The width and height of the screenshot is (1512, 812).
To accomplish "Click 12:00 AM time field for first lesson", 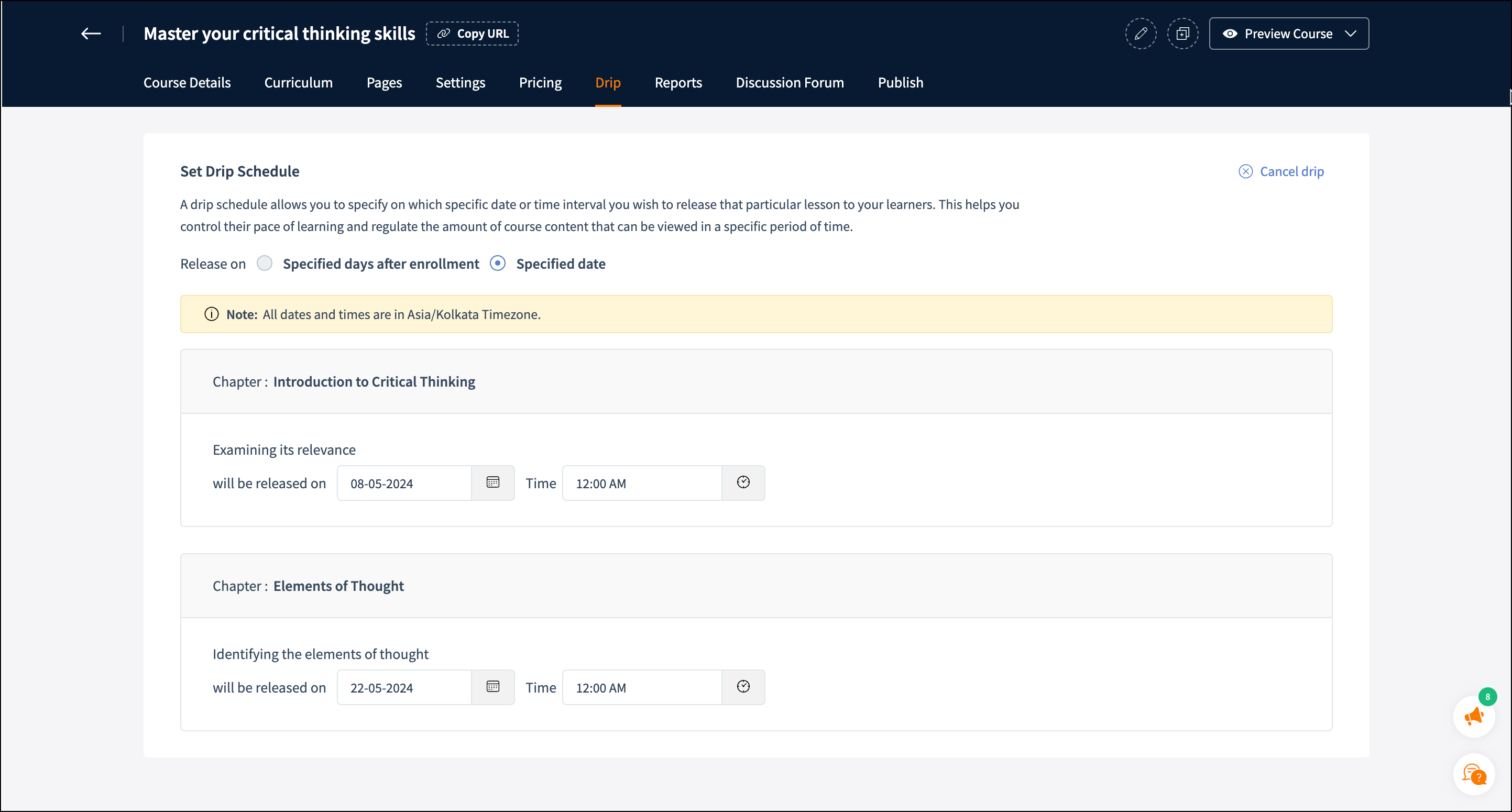I will (x=641, y=484).
